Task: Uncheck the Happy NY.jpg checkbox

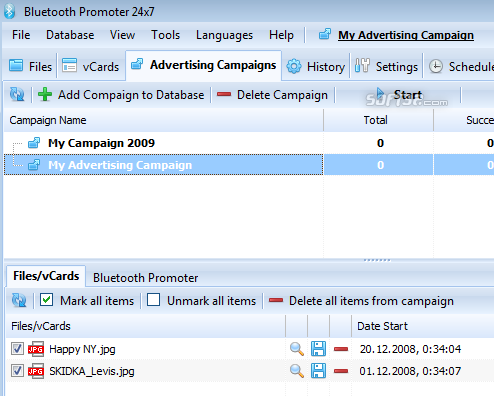Action: click(17, 349)
